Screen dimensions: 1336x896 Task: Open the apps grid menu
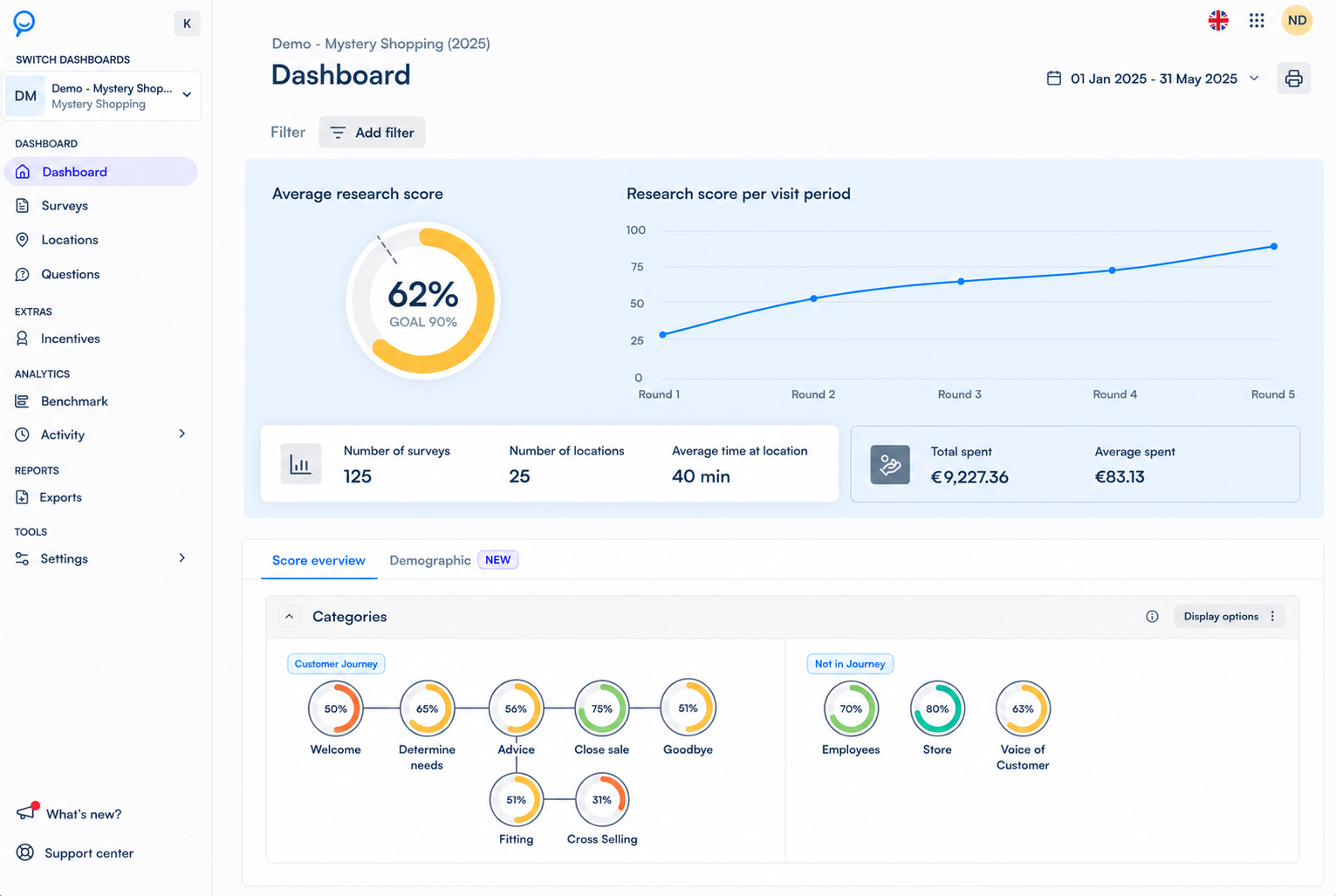pyautogui.click(x=1257, y=20)
